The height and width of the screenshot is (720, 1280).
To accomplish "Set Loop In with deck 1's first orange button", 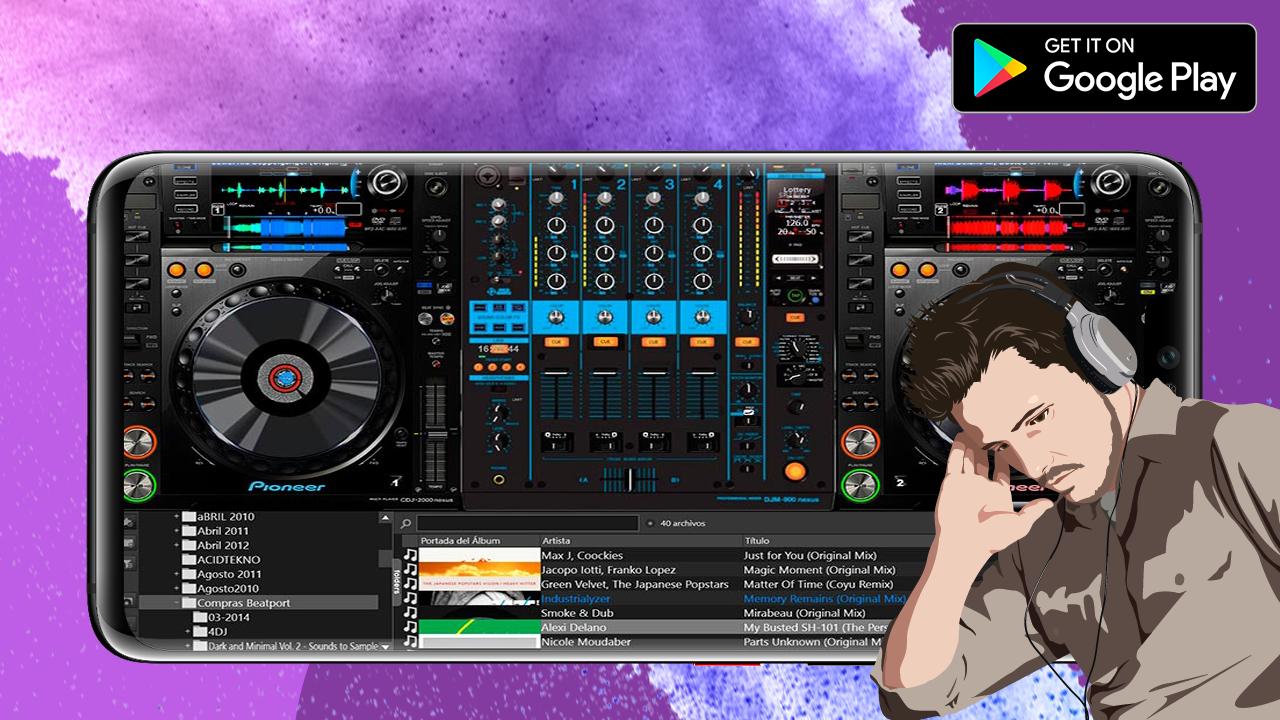I will coord(176,270).
